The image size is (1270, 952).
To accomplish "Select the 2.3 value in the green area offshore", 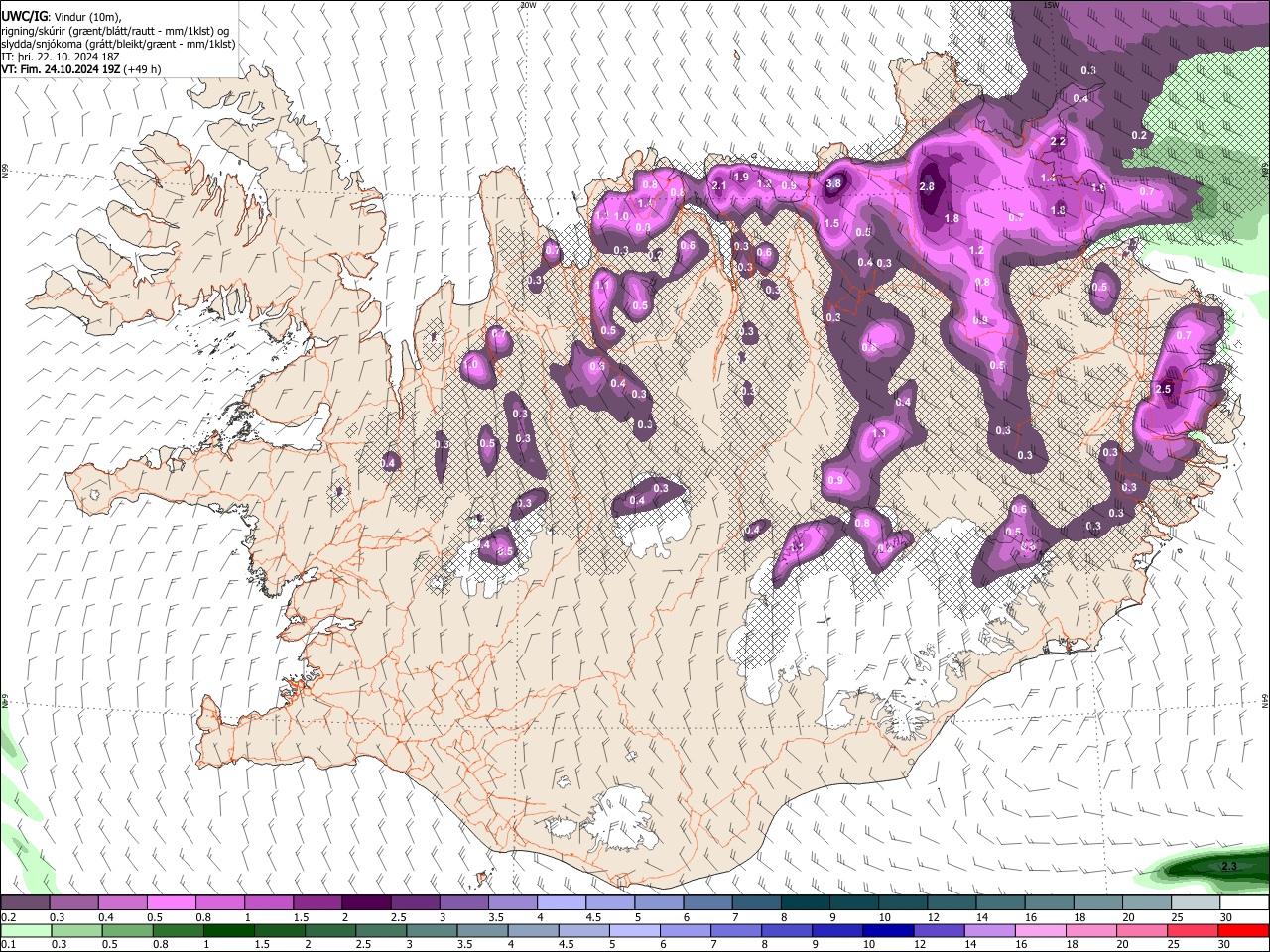I will 1229,866.
